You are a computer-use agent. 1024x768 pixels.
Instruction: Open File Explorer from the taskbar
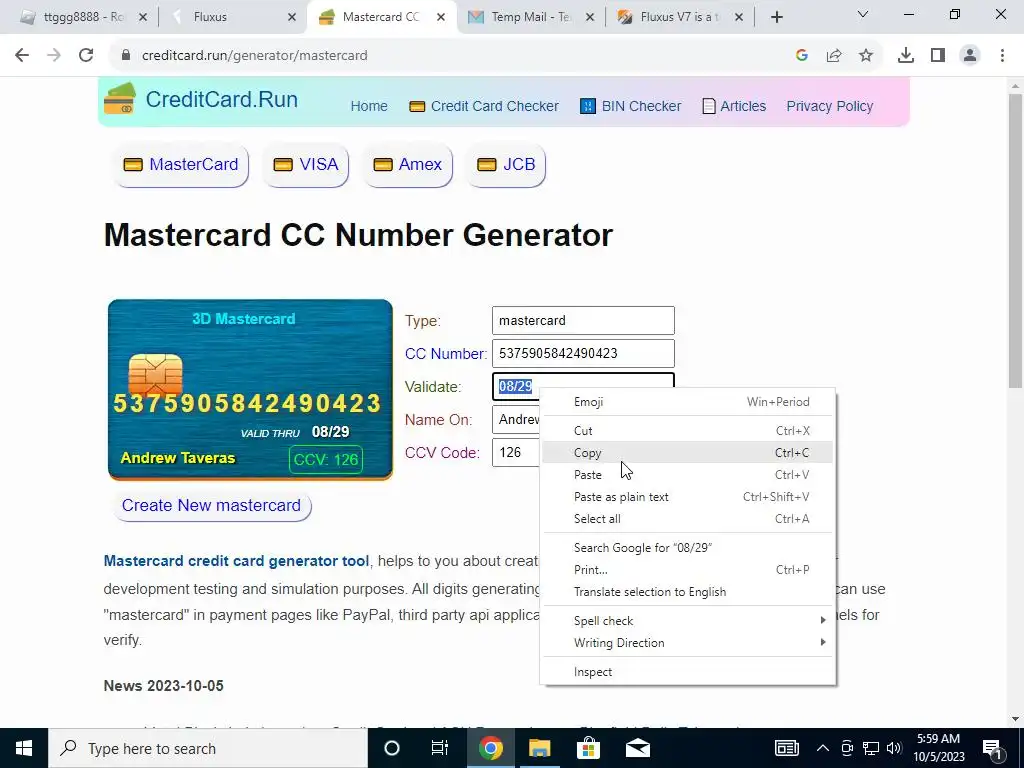[539, 748]
